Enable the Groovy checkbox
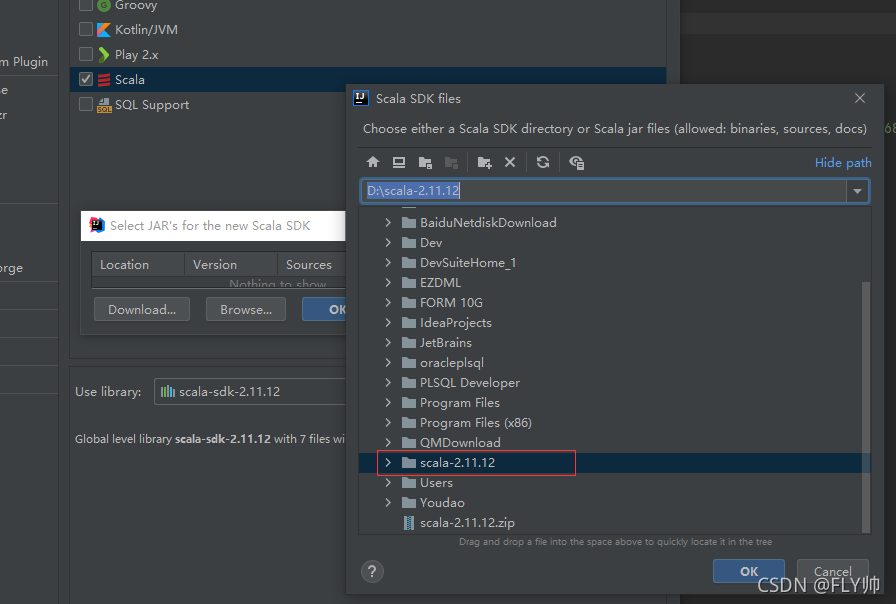This screenshot has width=896, height=604. 86,5
